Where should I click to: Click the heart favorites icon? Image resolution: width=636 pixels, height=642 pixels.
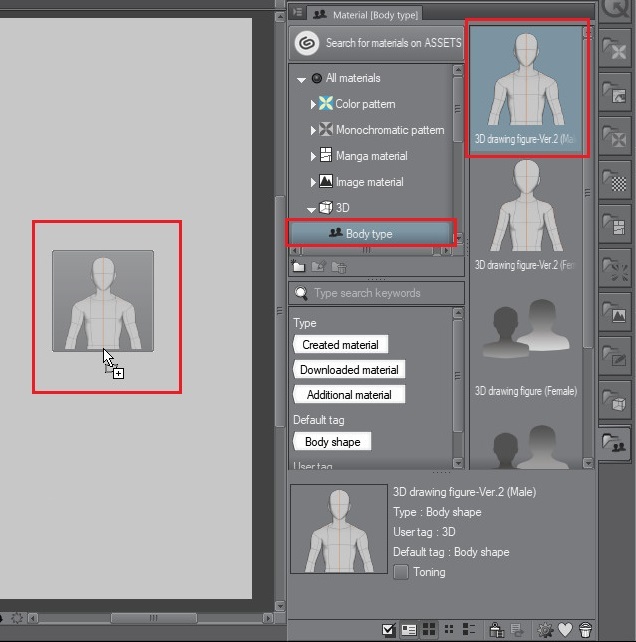tap(566, 630)
